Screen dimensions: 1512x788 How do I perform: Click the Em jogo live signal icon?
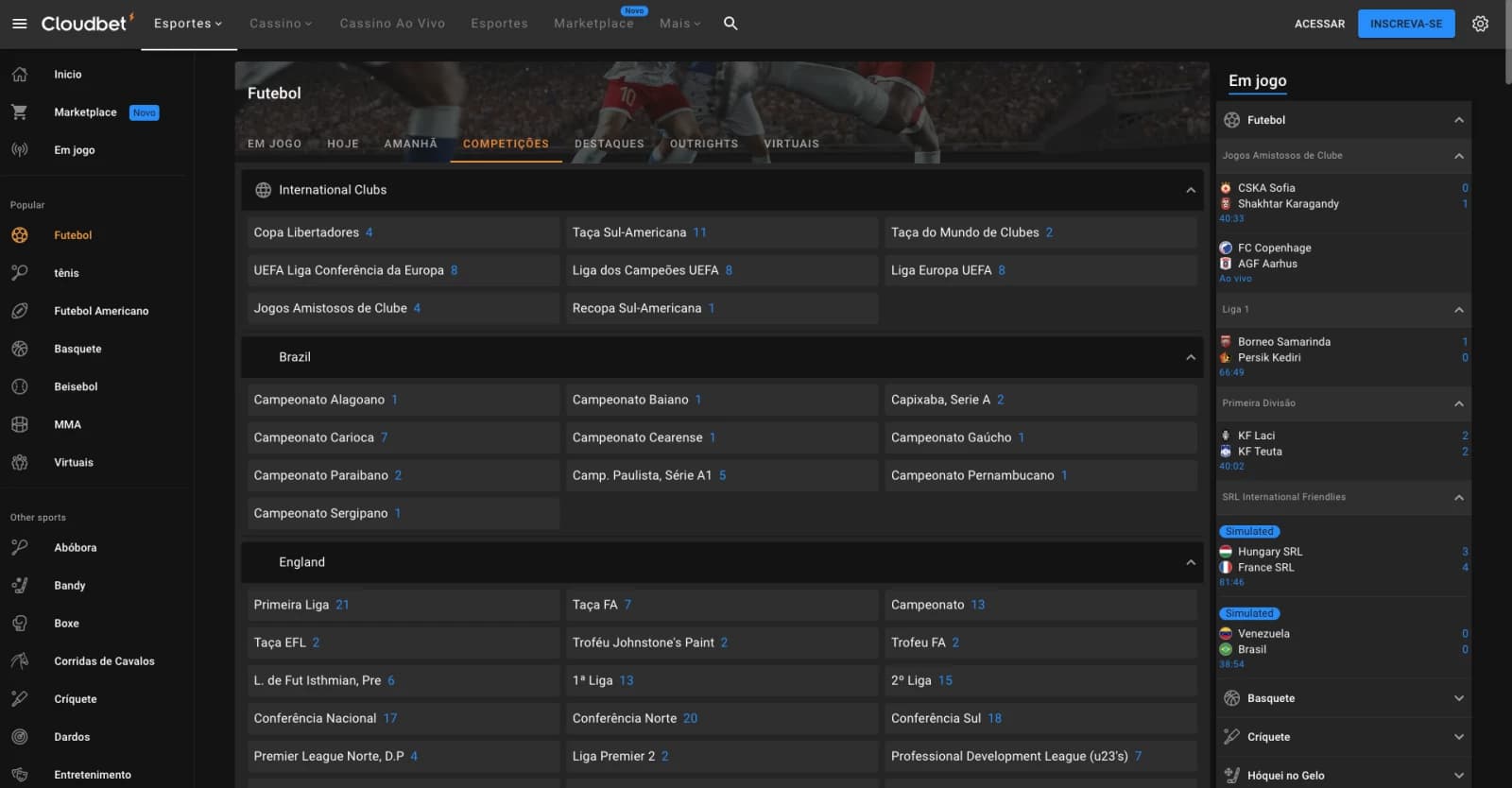coord(20,149)
